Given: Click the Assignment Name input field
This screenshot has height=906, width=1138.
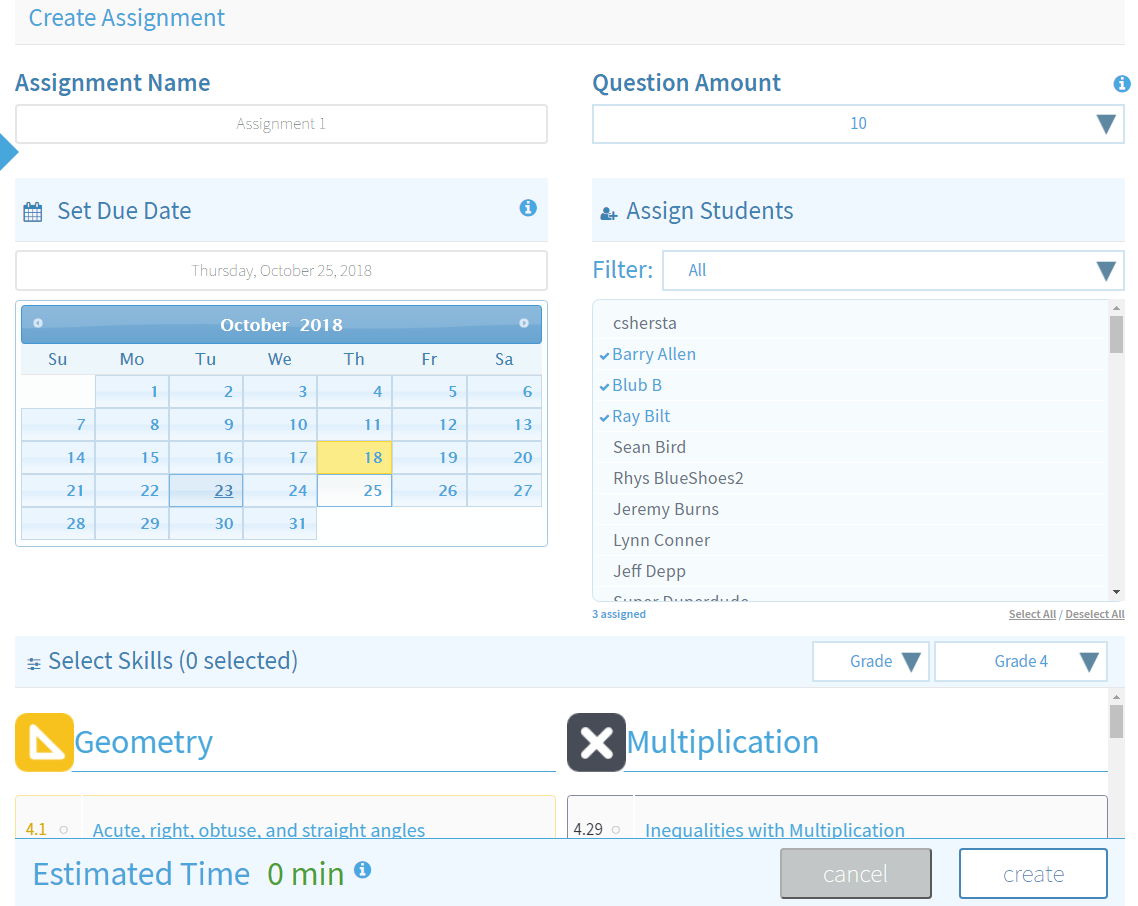Looking at the screenshot, I should (281, 124).
